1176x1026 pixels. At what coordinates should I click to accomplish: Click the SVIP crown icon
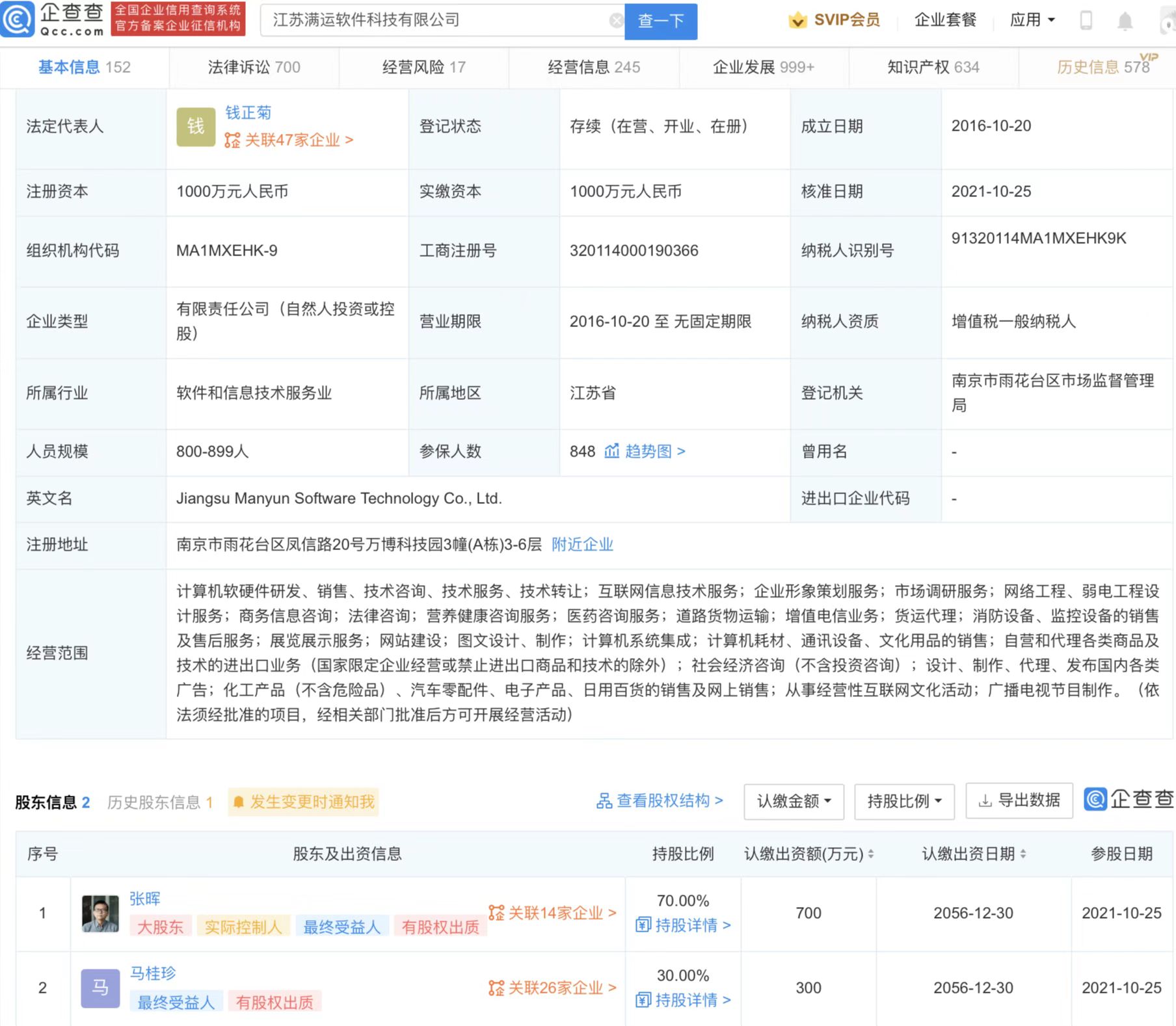(x=797, y=20)
